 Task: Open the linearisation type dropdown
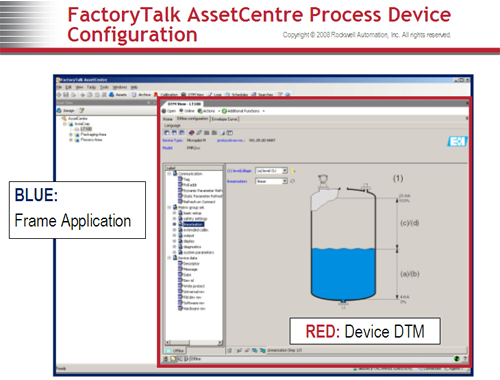coord(271,181)
